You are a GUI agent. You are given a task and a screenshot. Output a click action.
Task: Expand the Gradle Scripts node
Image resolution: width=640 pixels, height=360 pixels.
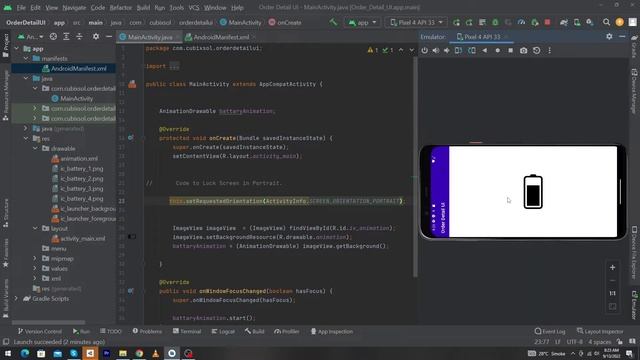click(x=16, y=299)
